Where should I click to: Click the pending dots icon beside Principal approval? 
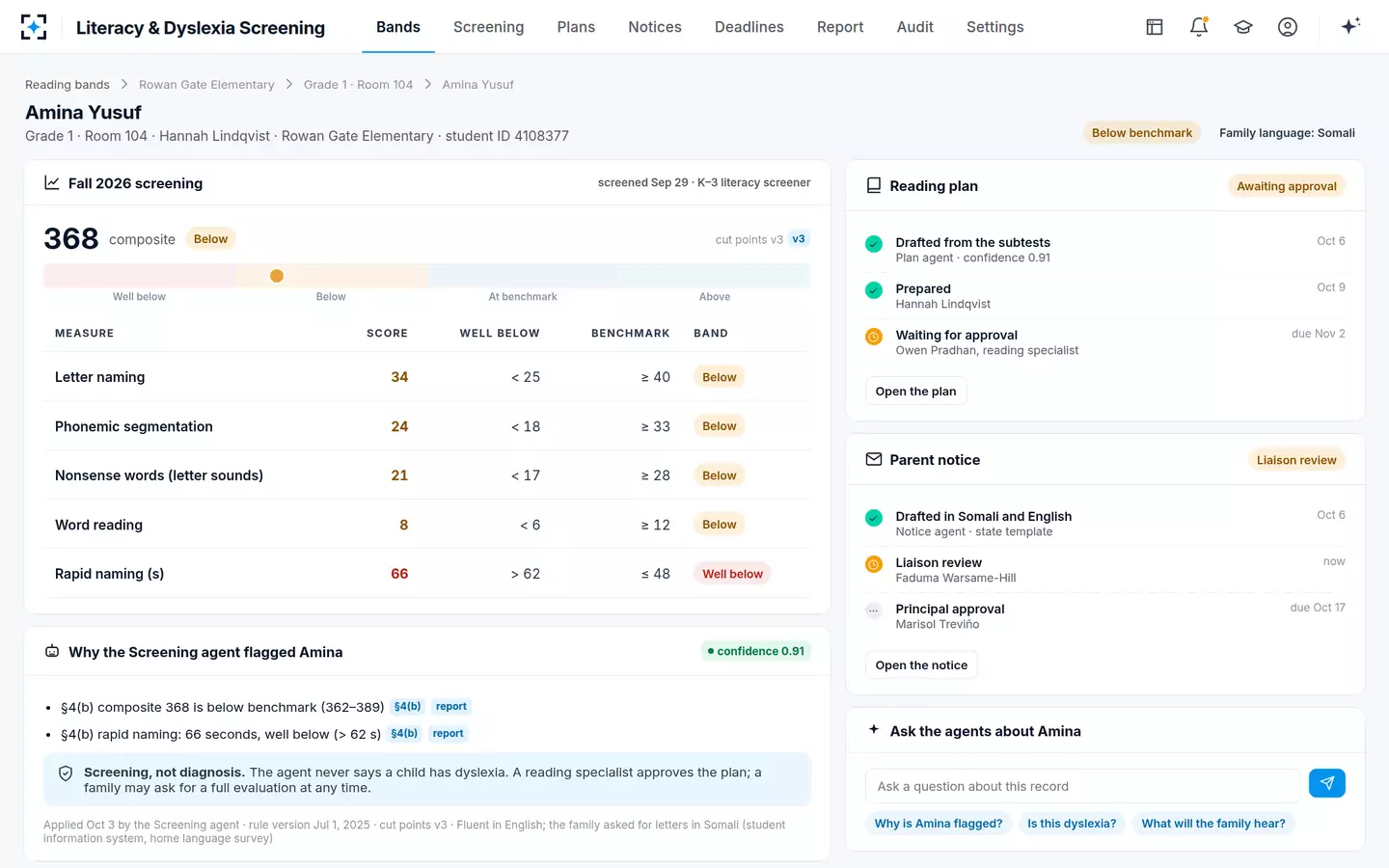874,610
